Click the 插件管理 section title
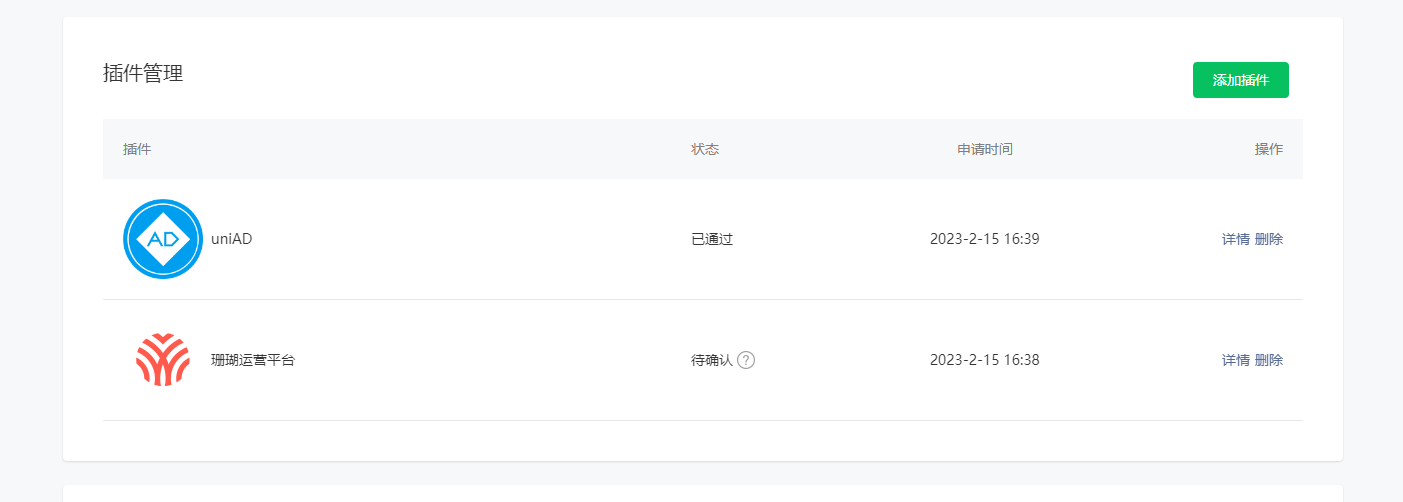 pyautogui.click(x=143, y=73)
